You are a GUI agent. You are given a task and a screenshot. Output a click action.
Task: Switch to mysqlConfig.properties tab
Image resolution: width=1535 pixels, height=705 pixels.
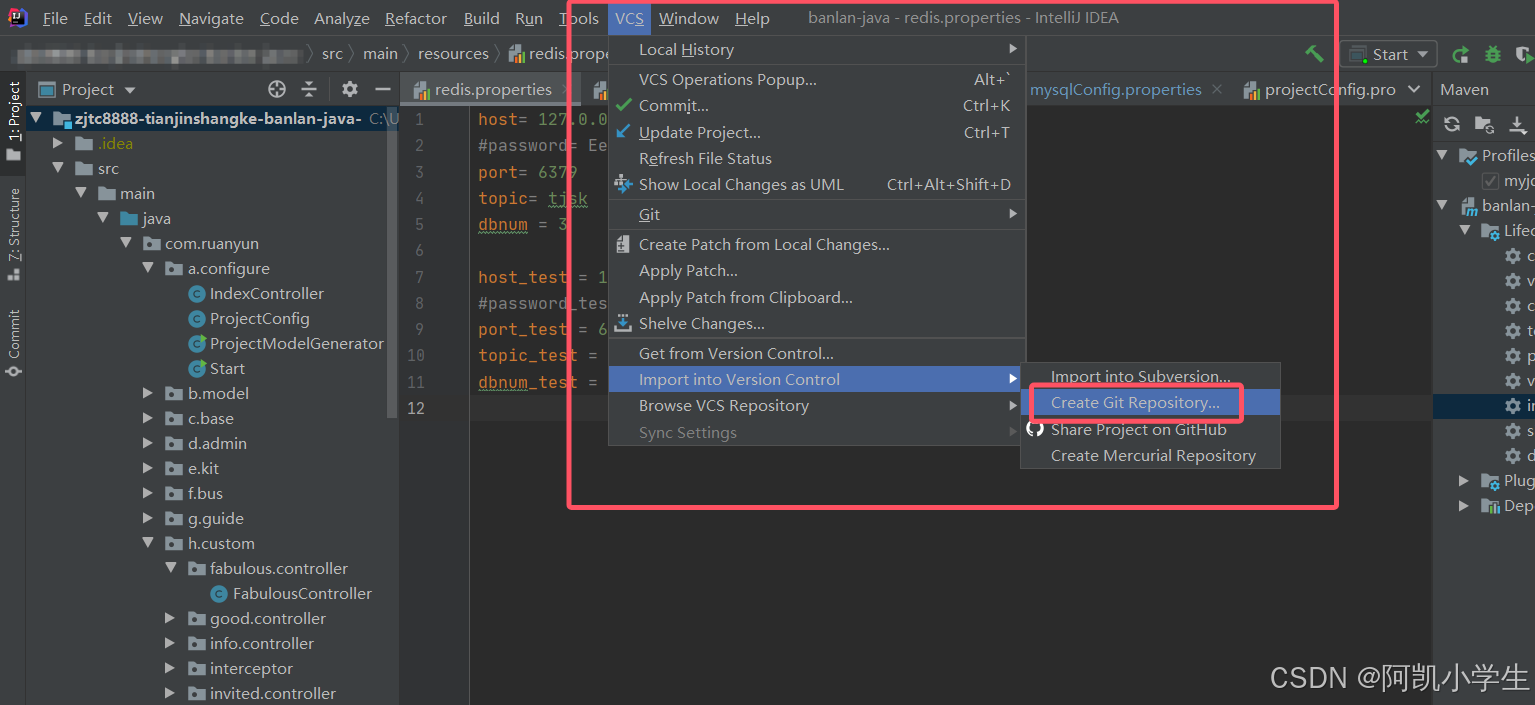point(1115,89)
